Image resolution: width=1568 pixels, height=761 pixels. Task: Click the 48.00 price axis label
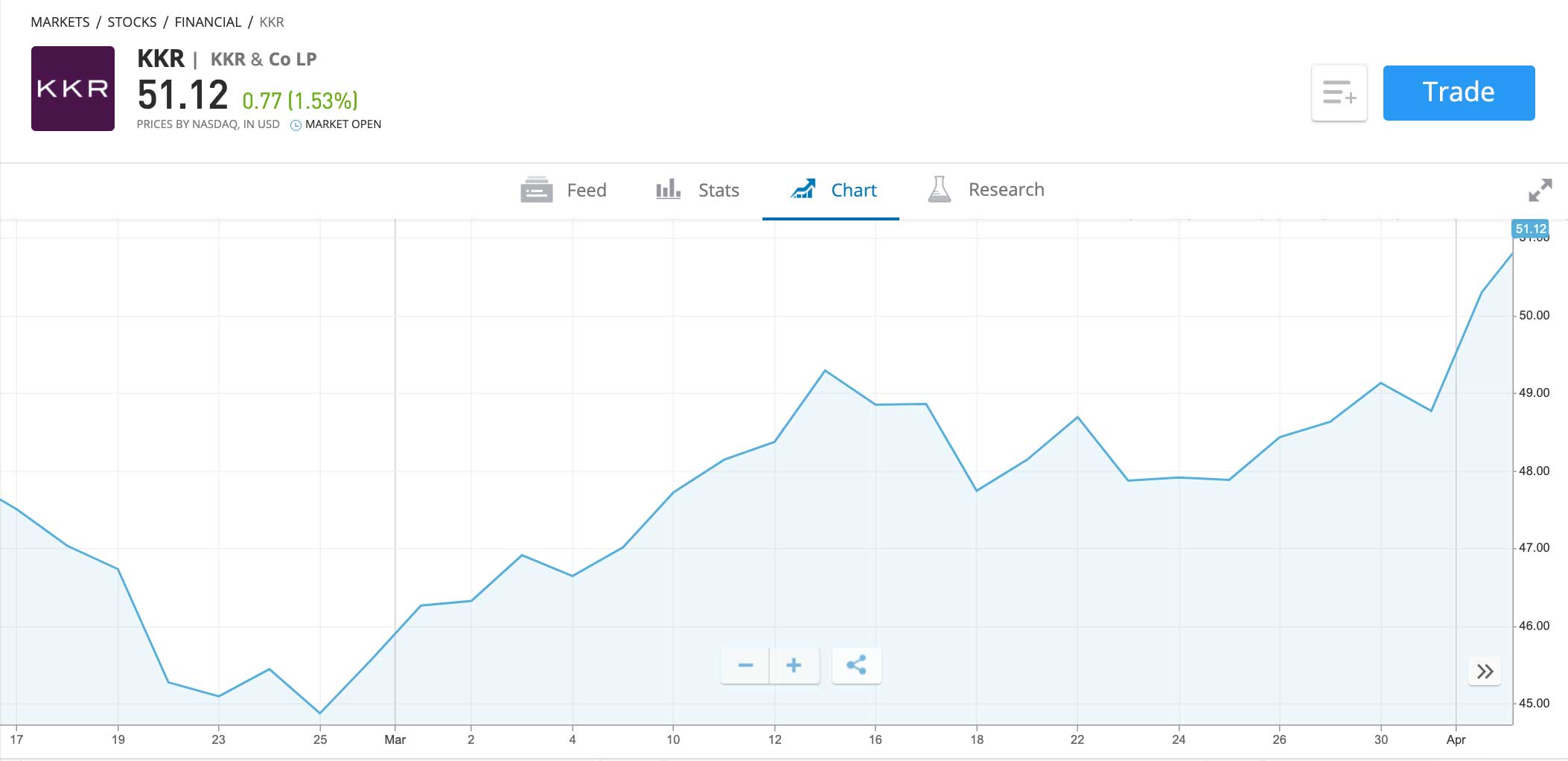point(1534,471)
